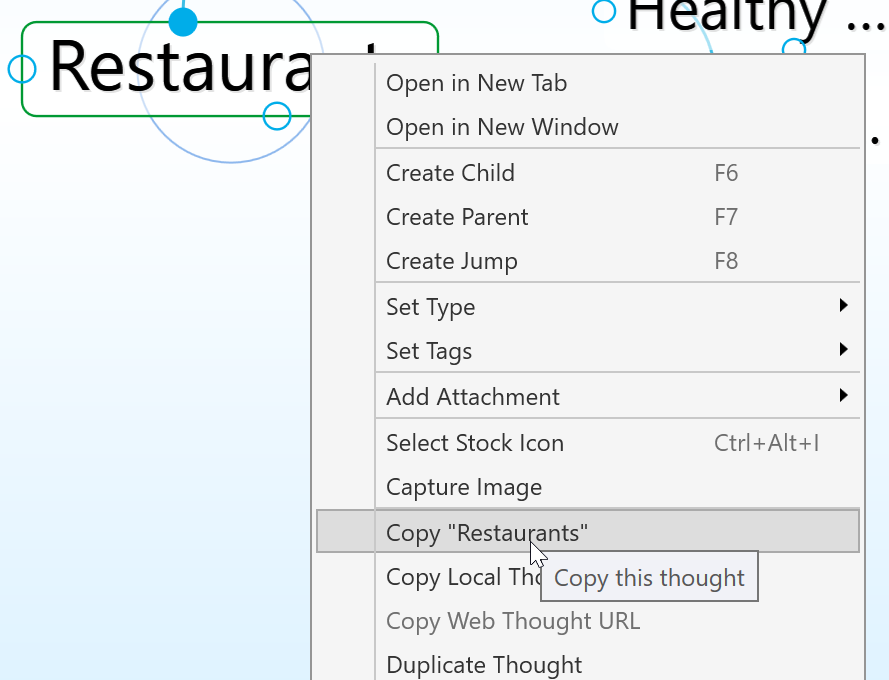
Task: Select Create Jump from the context menu
Action: (x=451, y=261)
